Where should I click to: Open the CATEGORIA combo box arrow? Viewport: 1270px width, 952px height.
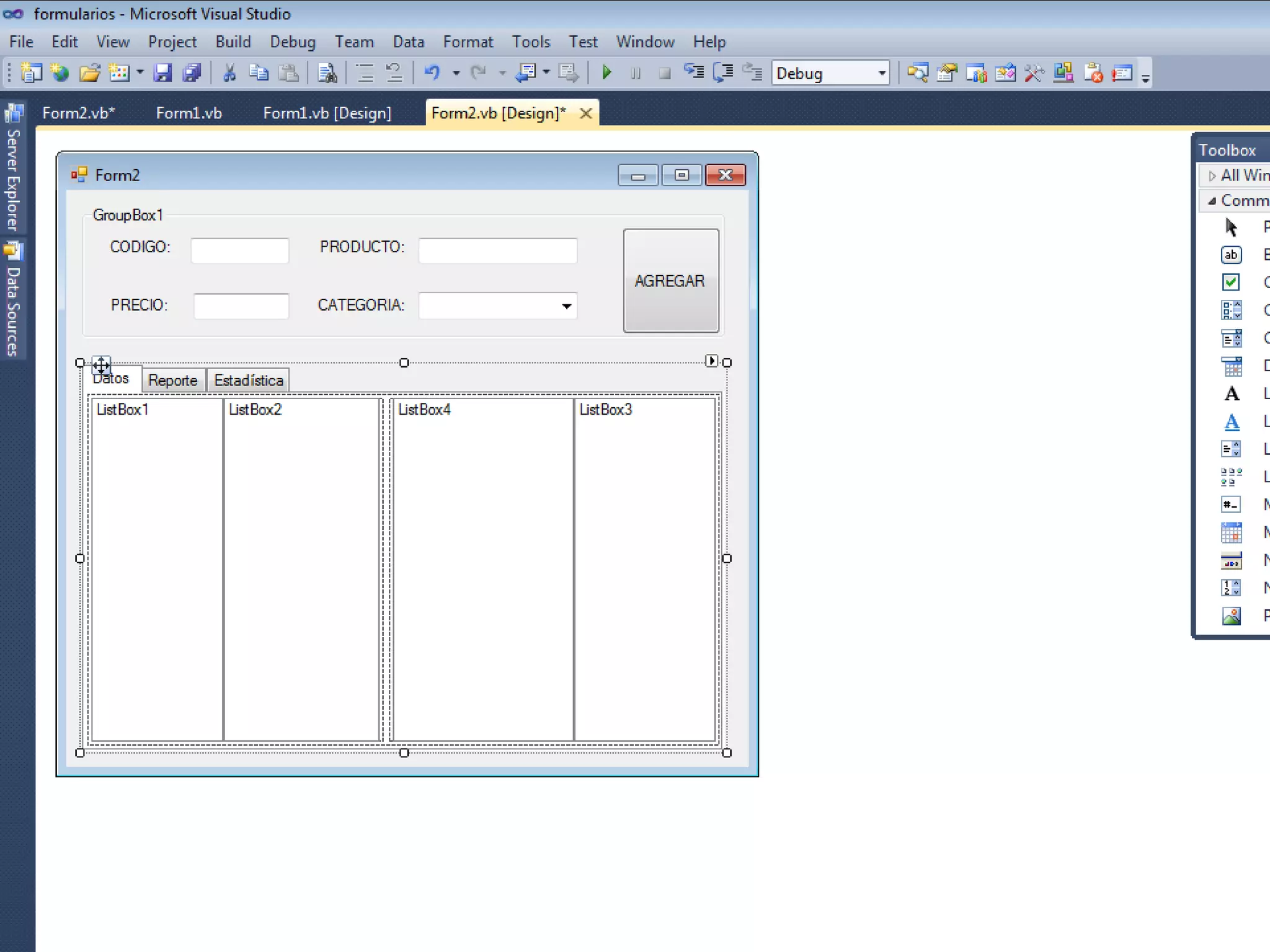[566, 306]
